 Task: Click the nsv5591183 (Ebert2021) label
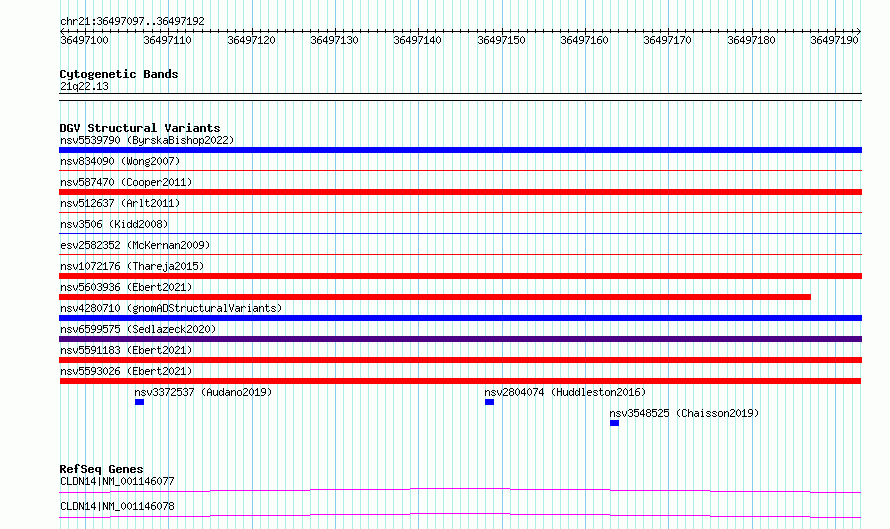pyautogui.click(x=126, y=350)
